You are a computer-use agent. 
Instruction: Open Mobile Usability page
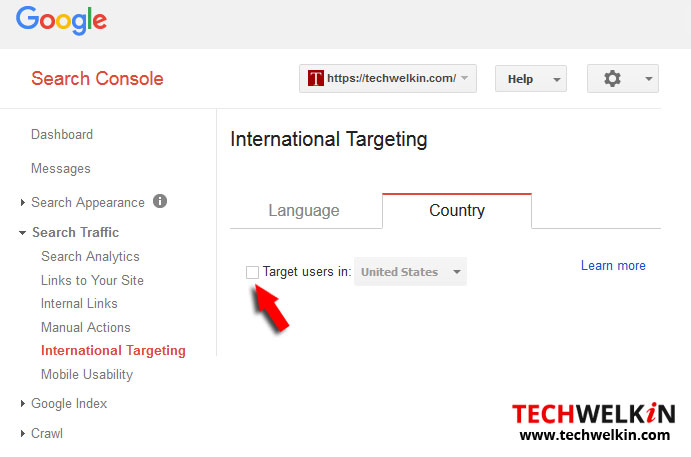tap(87, 375)
